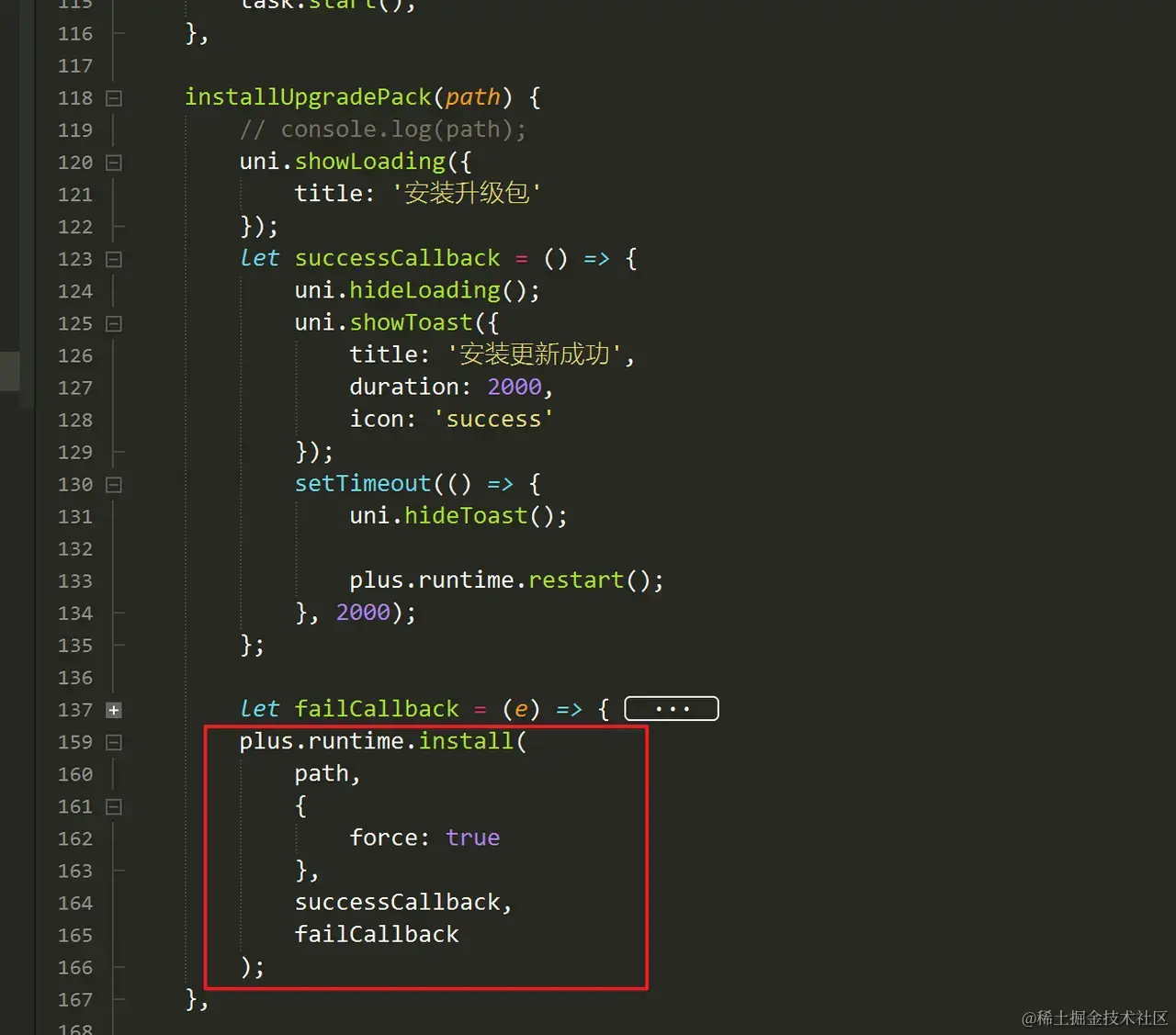Click successCallback argument on line 164

click(x=397, y=902)
